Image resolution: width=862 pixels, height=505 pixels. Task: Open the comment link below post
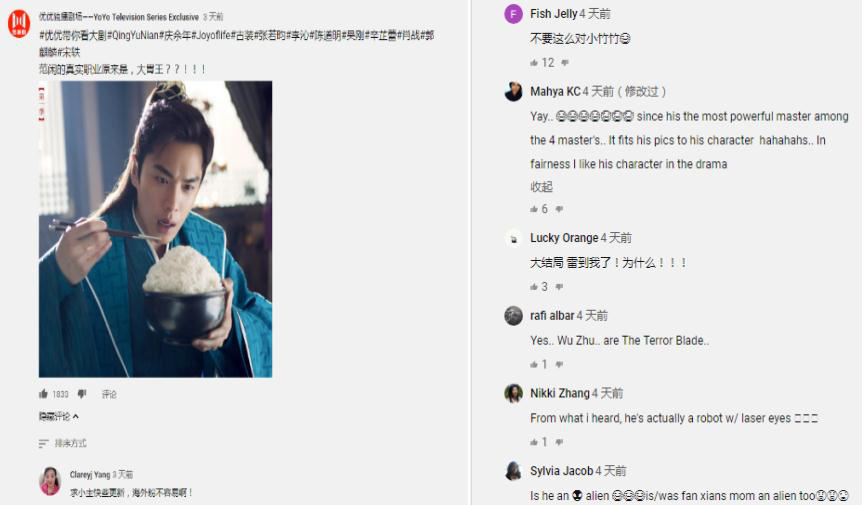click(109, 394)
